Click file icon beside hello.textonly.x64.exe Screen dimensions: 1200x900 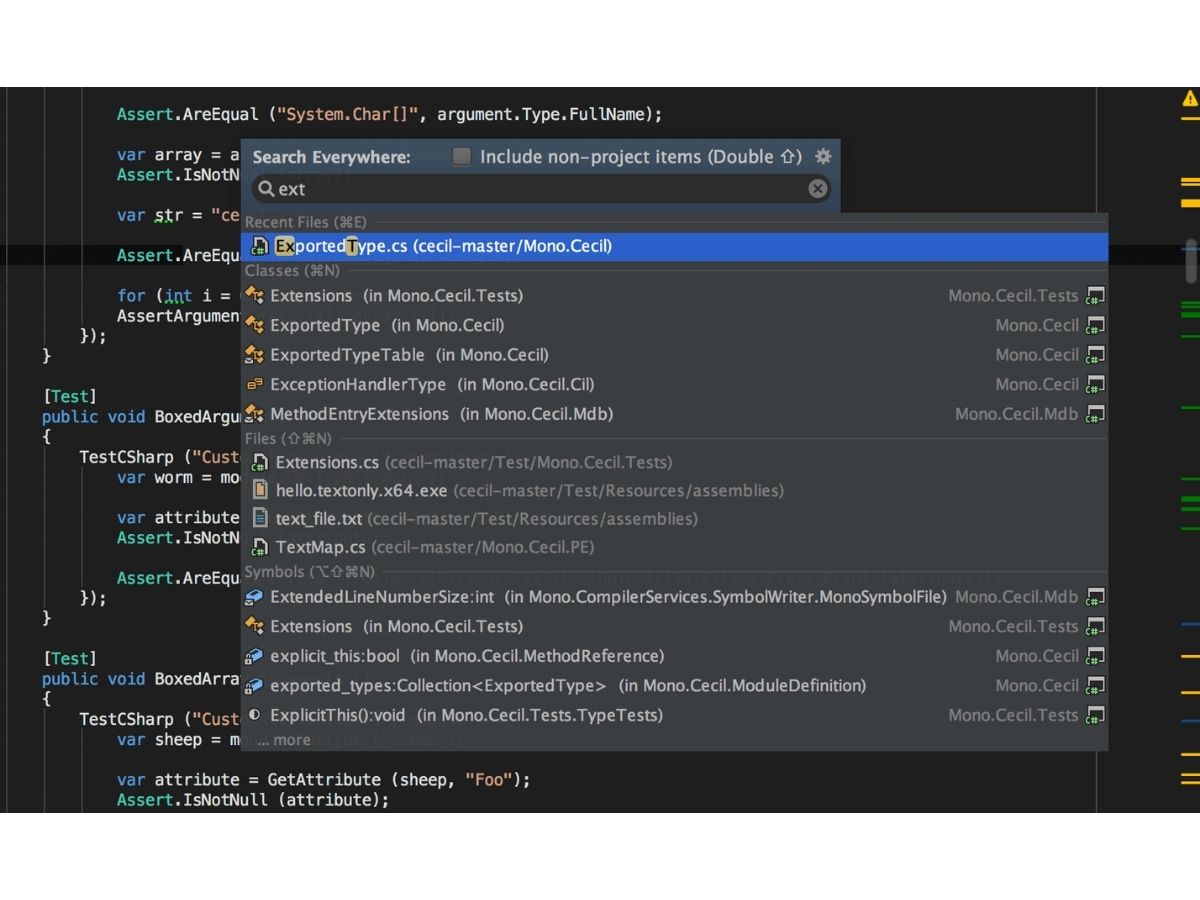point(259,491)
